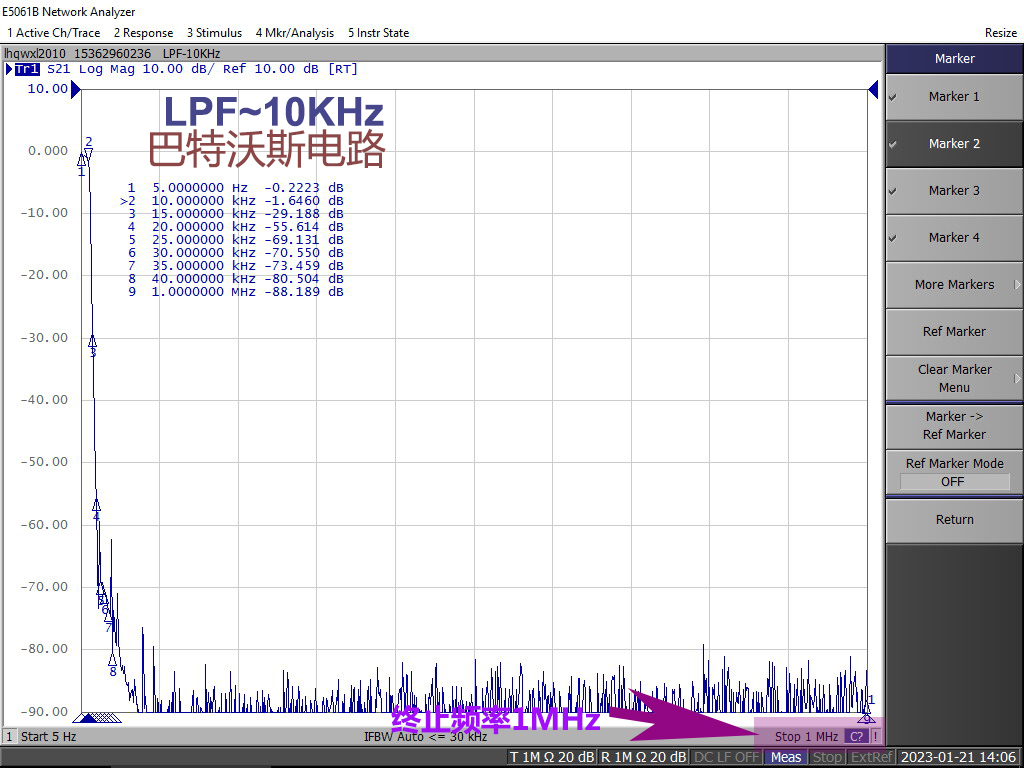
Task: Toggle Marker 4 checkmark
Action: [x=954, y=238]
